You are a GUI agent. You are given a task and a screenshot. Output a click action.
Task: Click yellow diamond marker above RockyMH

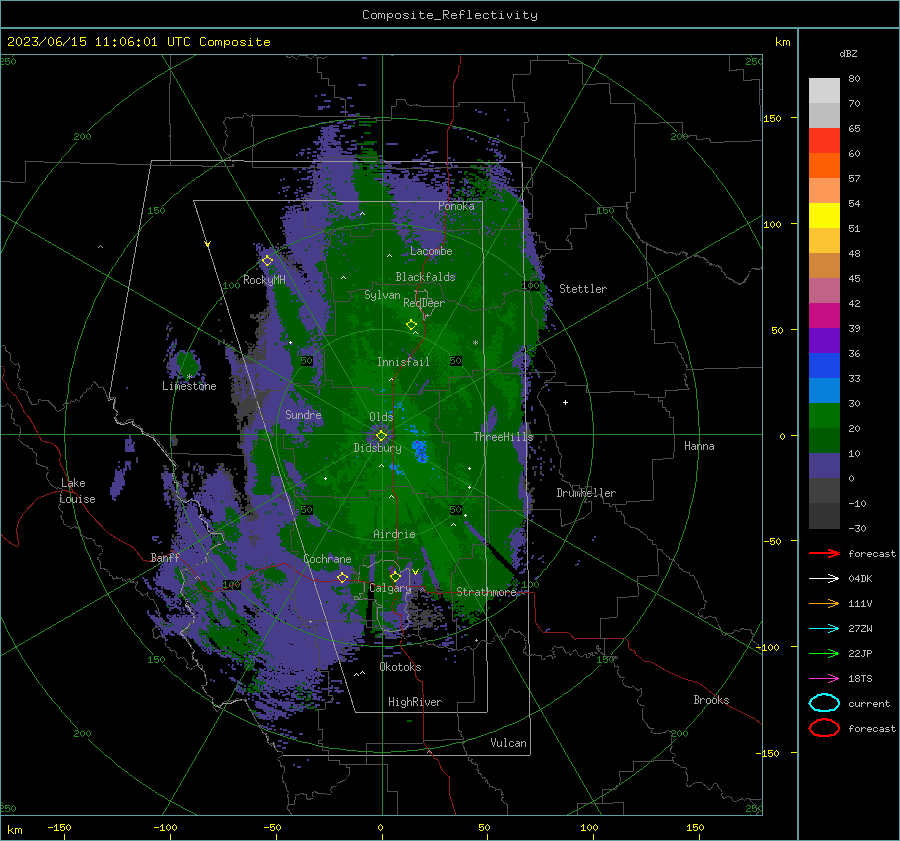point(267,261)
